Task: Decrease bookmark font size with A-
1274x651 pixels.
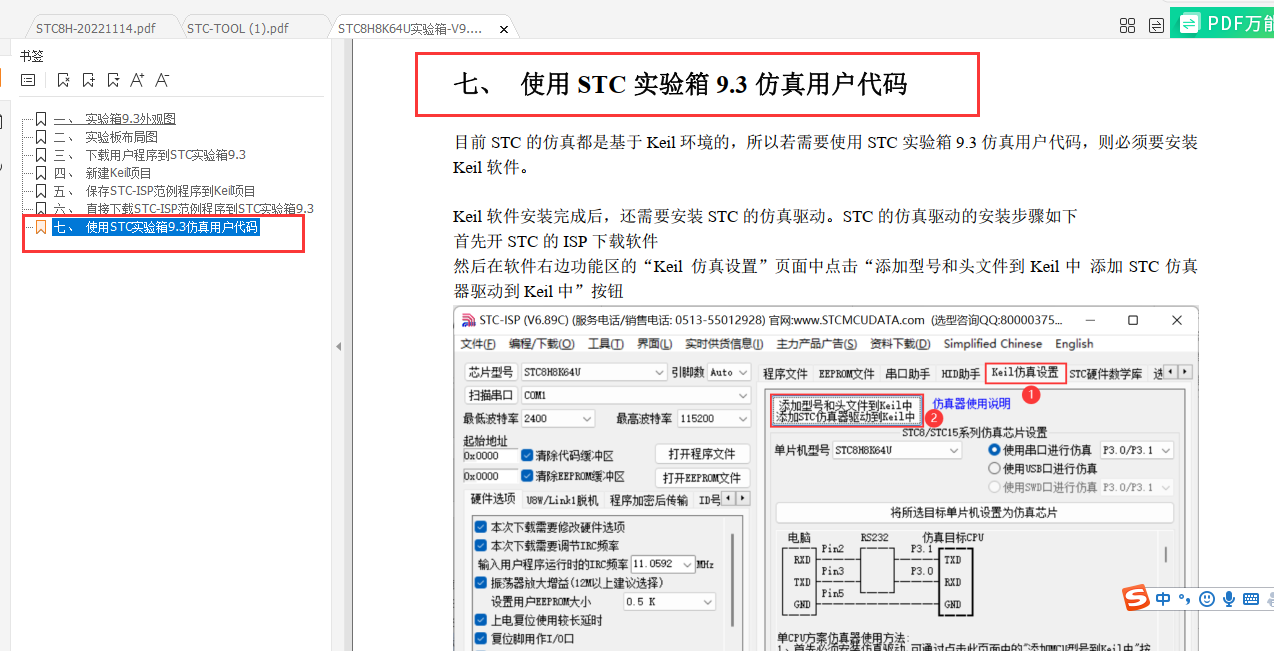Action: coord(162,80)
